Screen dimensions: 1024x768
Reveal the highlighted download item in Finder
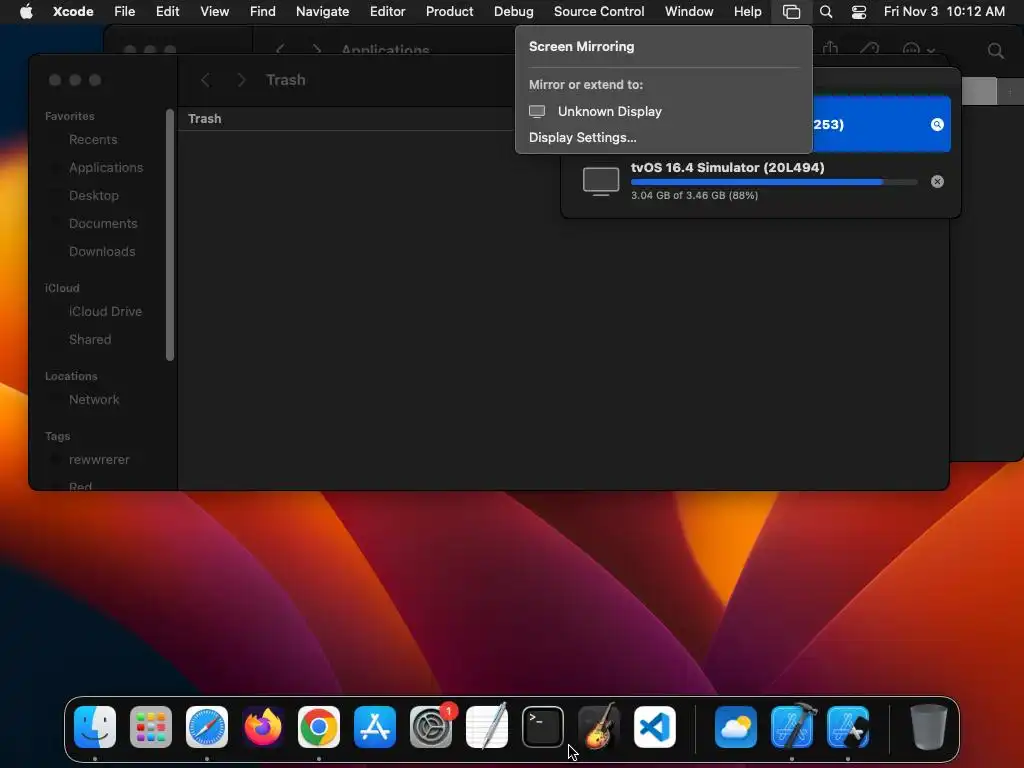click(937, 125)
